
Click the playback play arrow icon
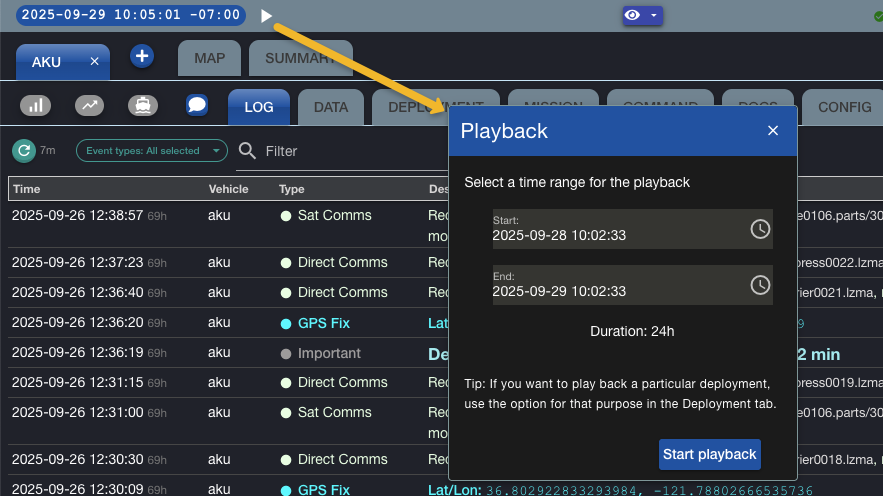266,16
